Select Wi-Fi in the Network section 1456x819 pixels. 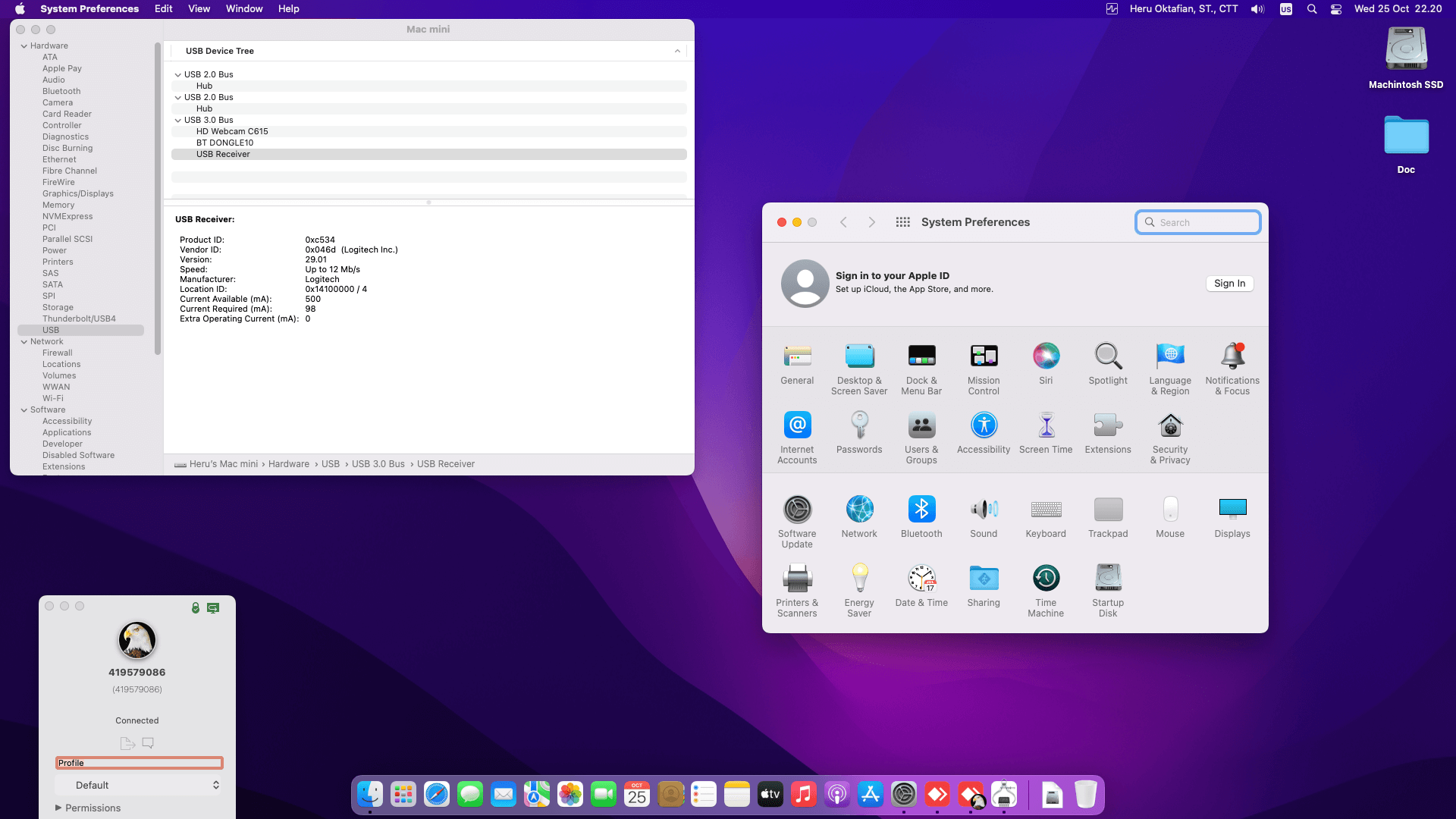[x=53, y=399]
